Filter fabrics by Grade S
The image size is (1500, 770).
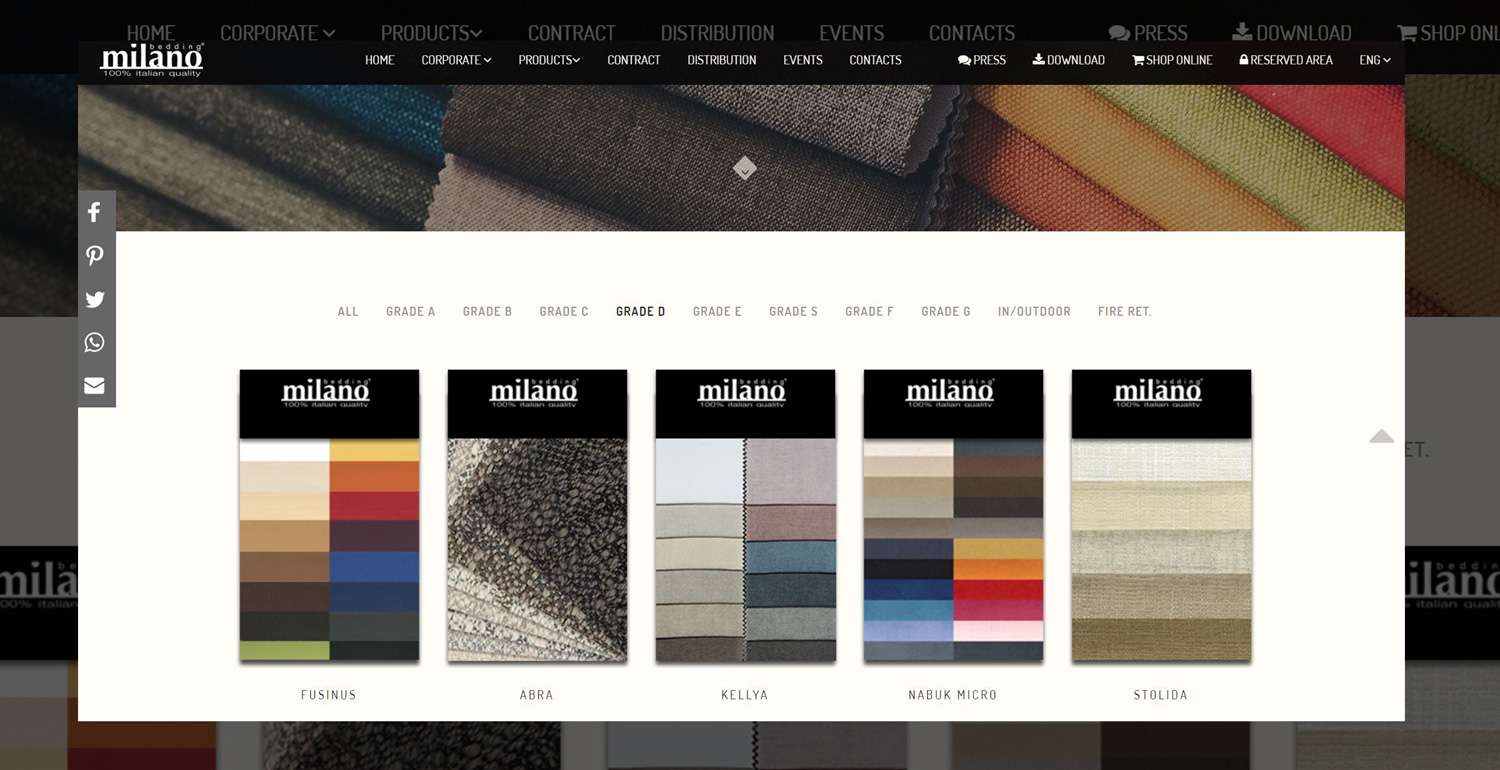tap(793, 312)
